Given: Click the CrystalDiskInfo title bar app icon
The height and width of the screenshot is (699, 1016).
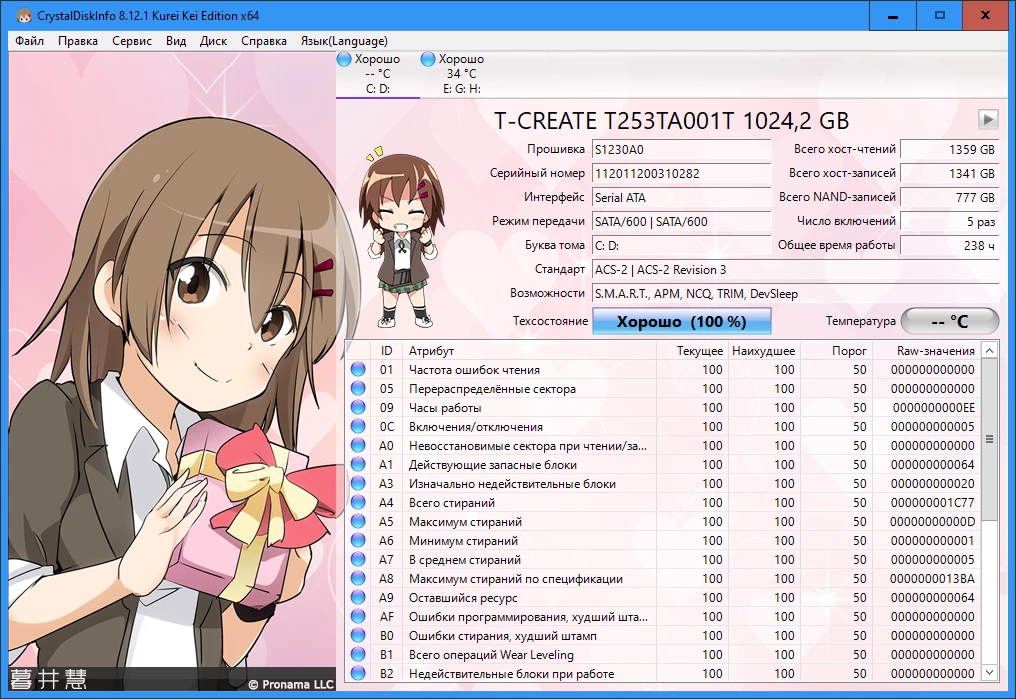Looking at the screenshot, I should [24, 16].
